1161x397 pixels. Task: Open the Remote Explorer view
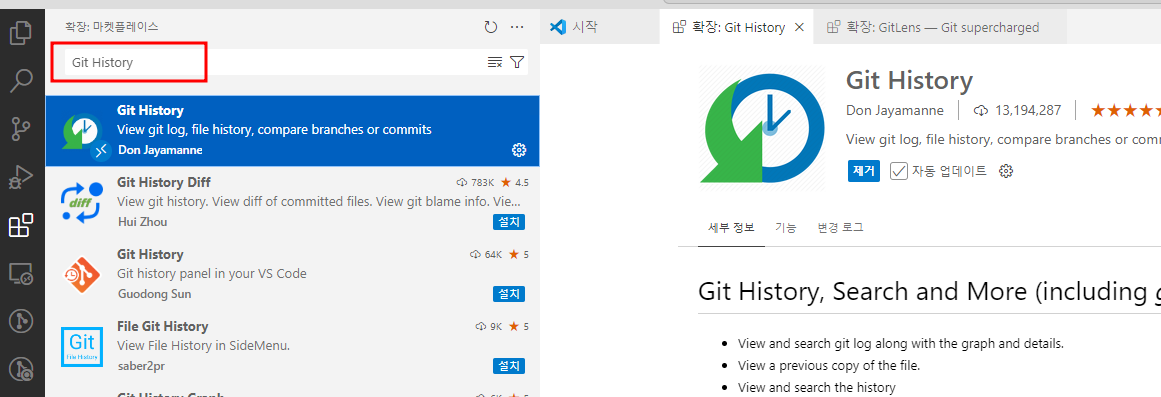(21, 273)
